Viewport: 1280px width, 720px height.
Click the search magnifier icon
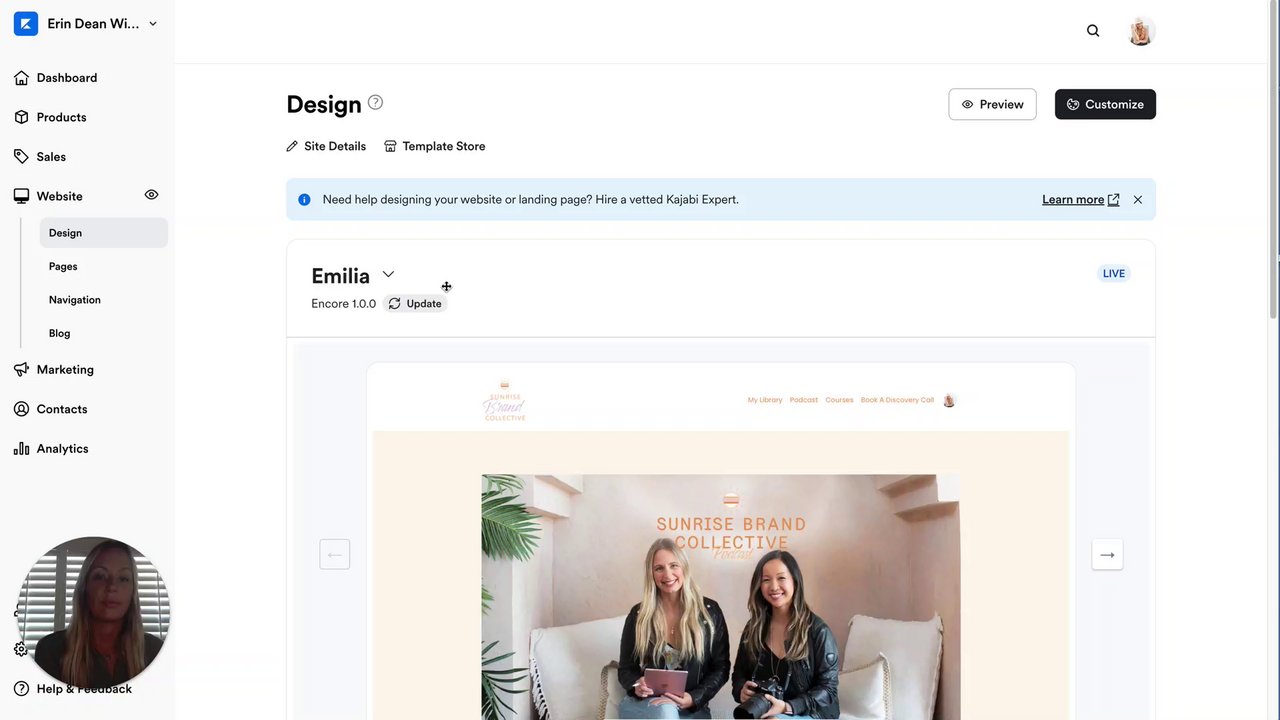(x=1093, y=31)
